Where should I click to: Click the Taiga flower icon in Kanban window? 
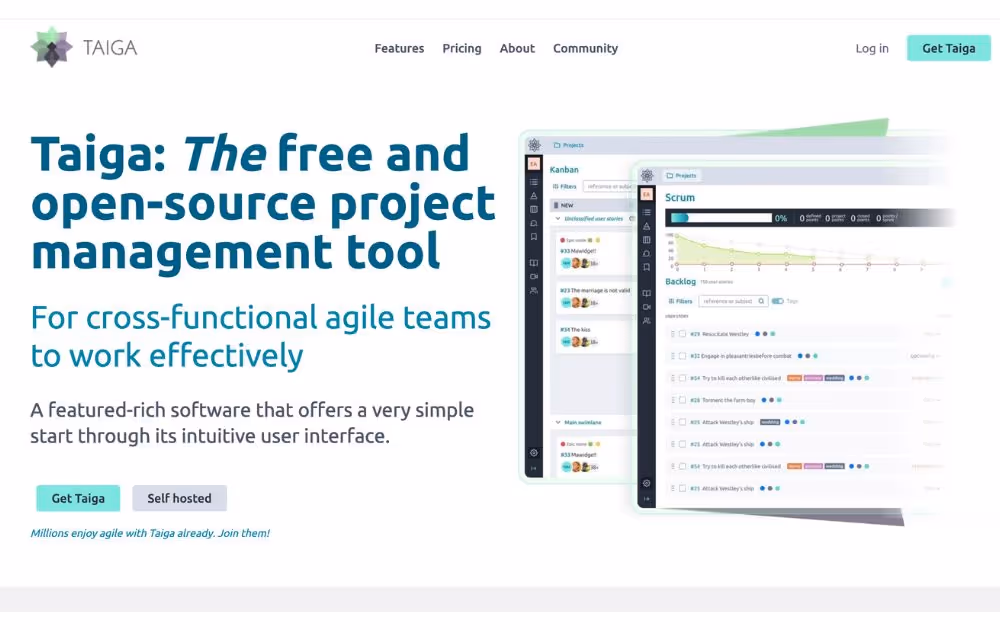534,145
